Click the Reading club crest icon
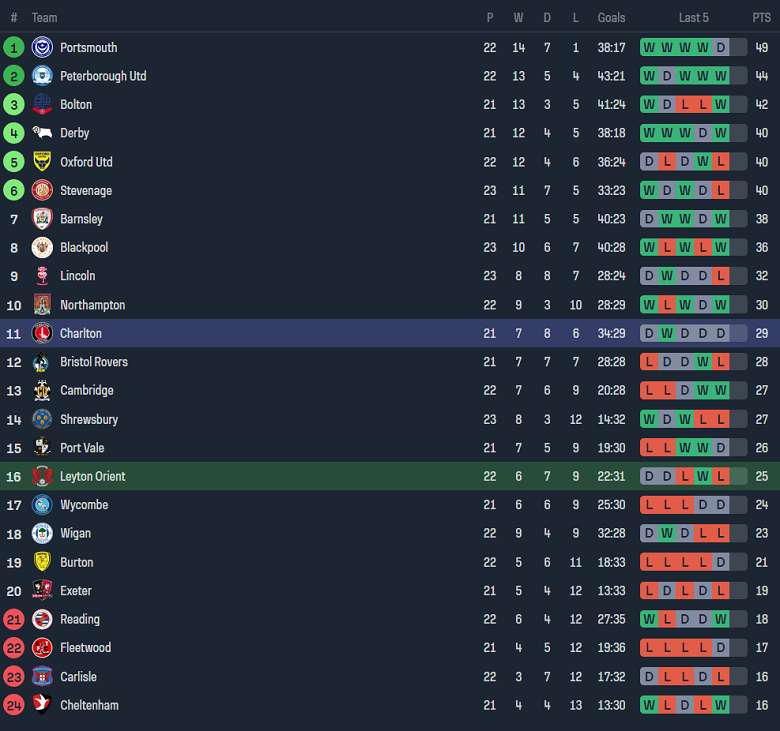Viewport: 780px width, 731px height. [x=42, y=620]
